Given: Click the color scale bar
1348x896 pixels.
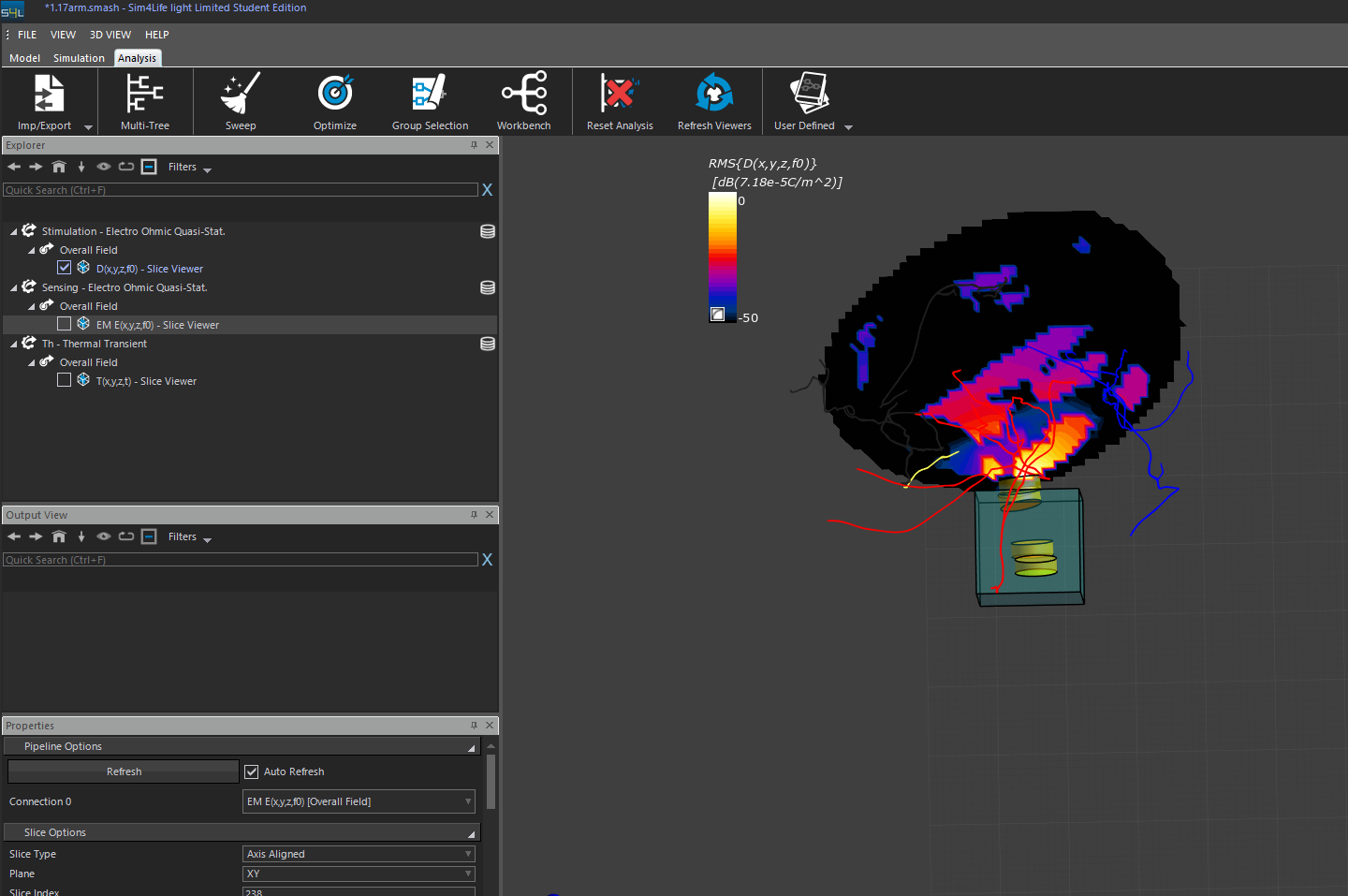Looking at the screenshot, I should (x=723, y=257).
